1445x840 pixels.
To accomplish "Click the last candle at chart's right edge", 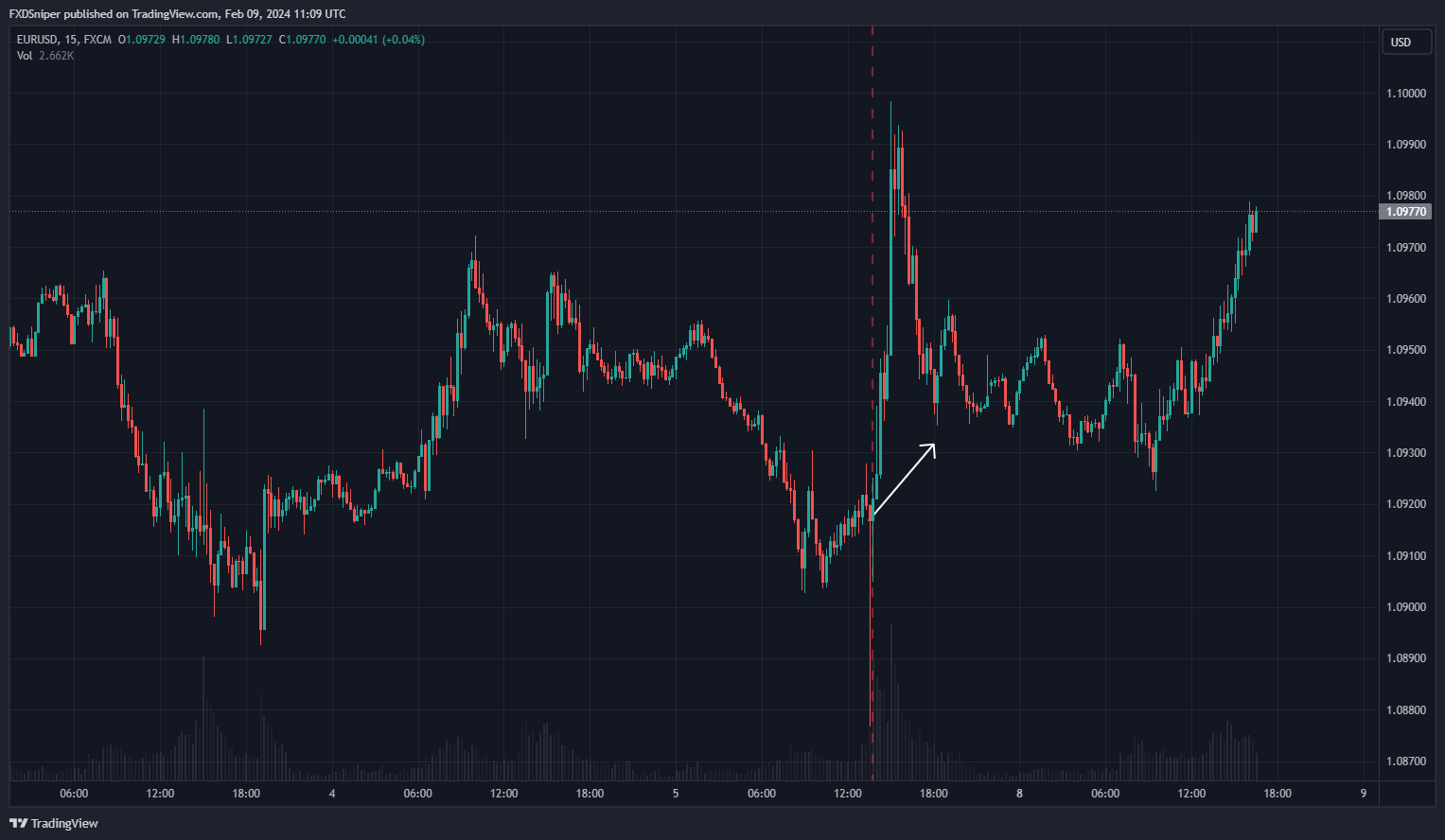I will click(1255, 223).
